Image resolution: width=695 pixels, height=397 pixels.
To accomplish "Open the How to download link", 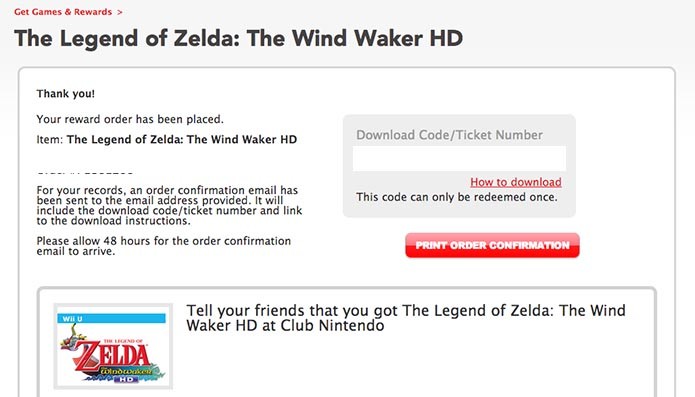I will [516, 182].
